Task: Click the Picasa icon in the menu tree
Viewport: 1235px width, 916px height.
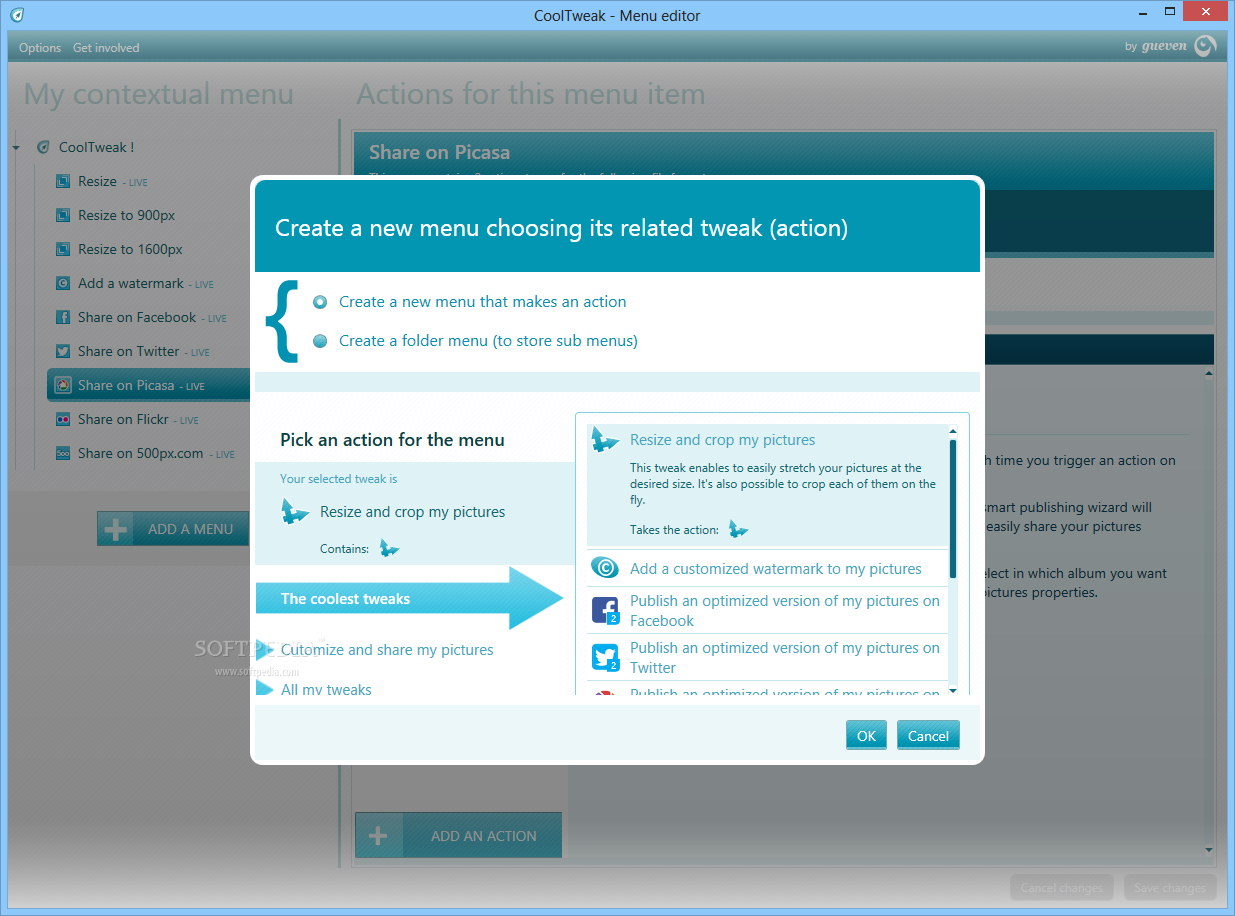Action: point(62,385)
